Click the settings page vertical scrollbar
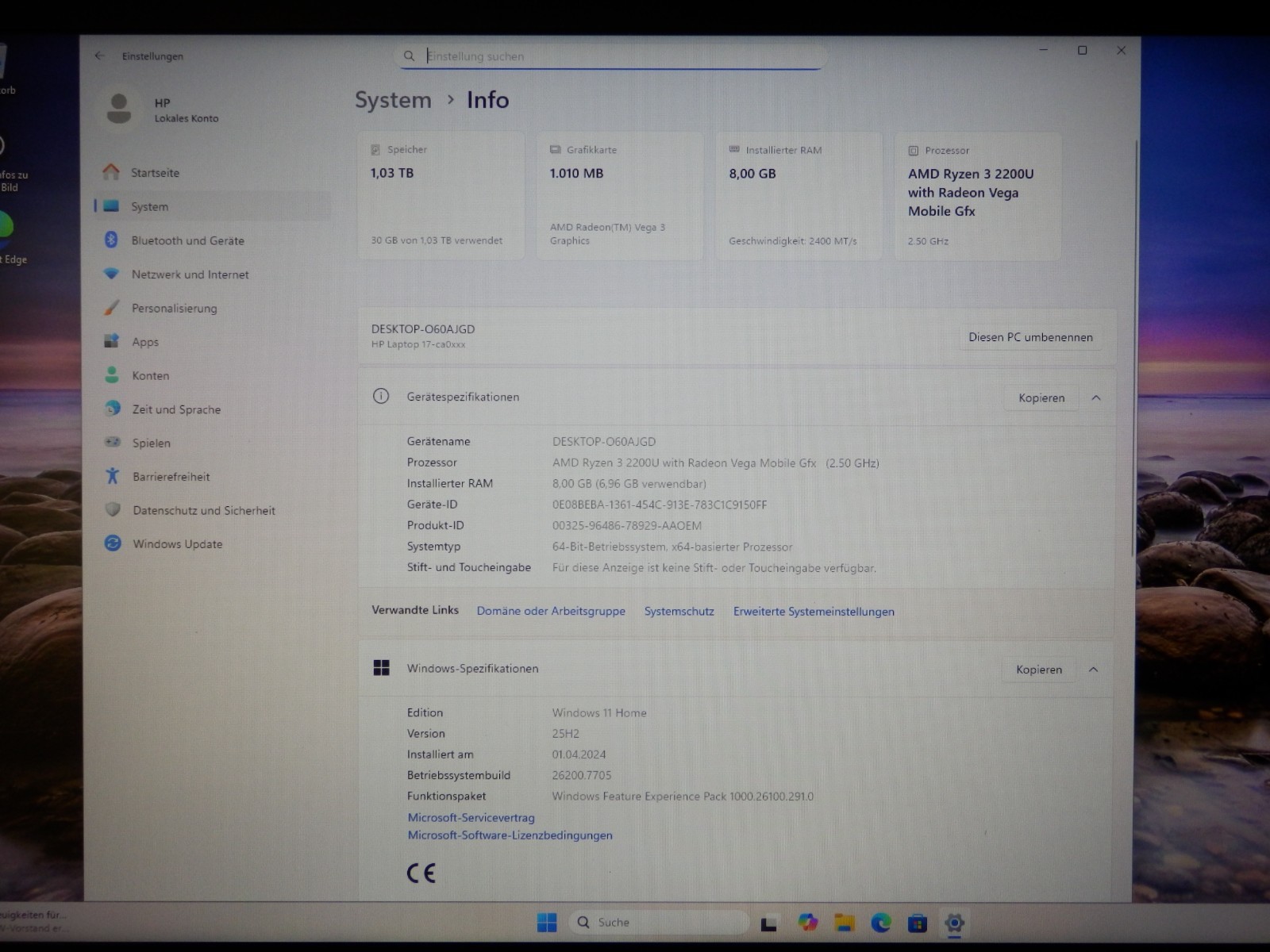The width and height of the screenshot is (1270, 952). pos(1133,349)
